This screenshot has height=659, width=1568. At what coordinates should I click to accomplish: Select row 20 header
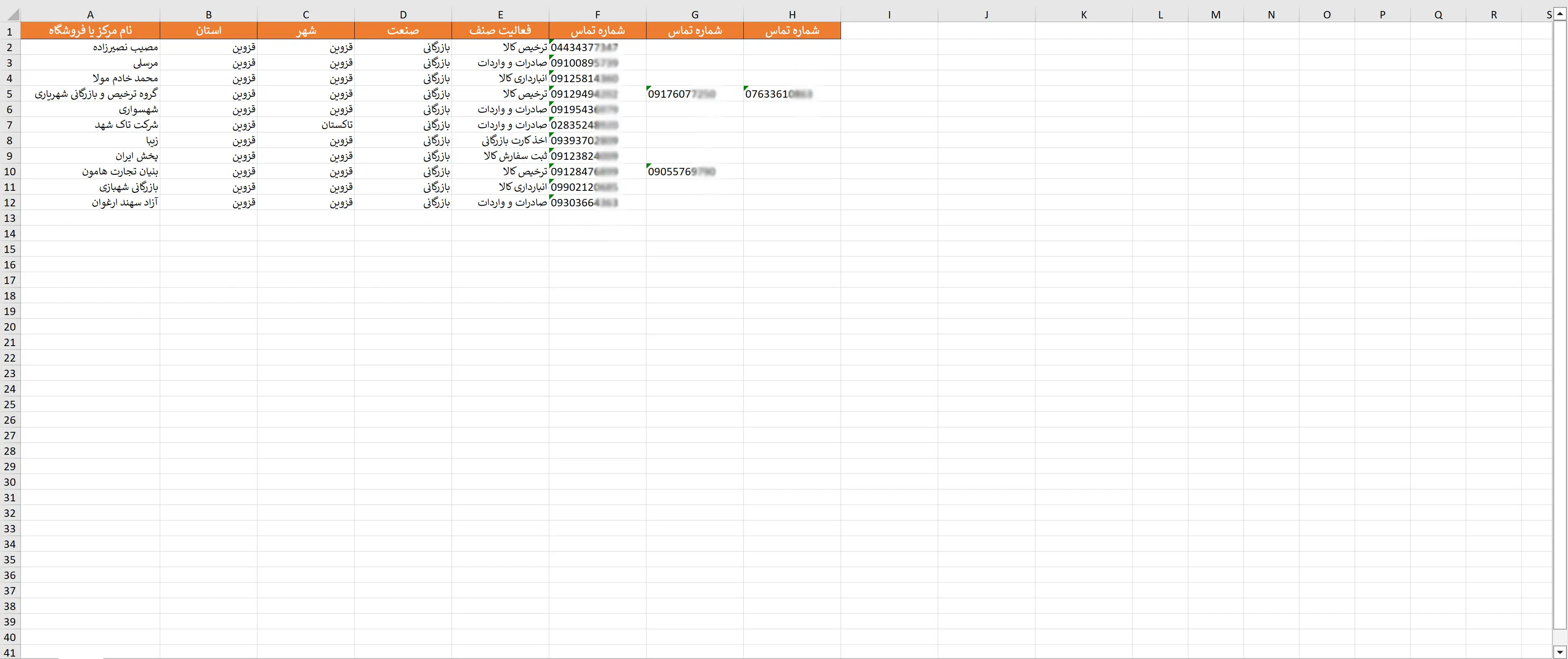(x=10, y=327)
